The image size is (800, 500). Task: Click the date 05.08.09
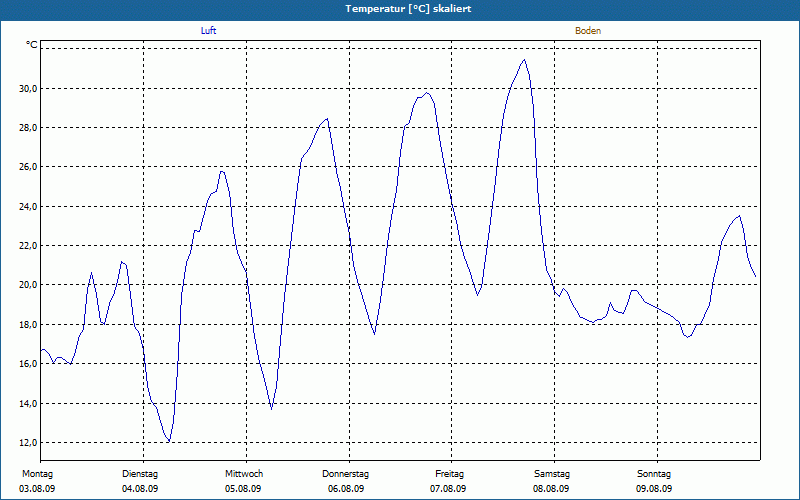point(243,489)
